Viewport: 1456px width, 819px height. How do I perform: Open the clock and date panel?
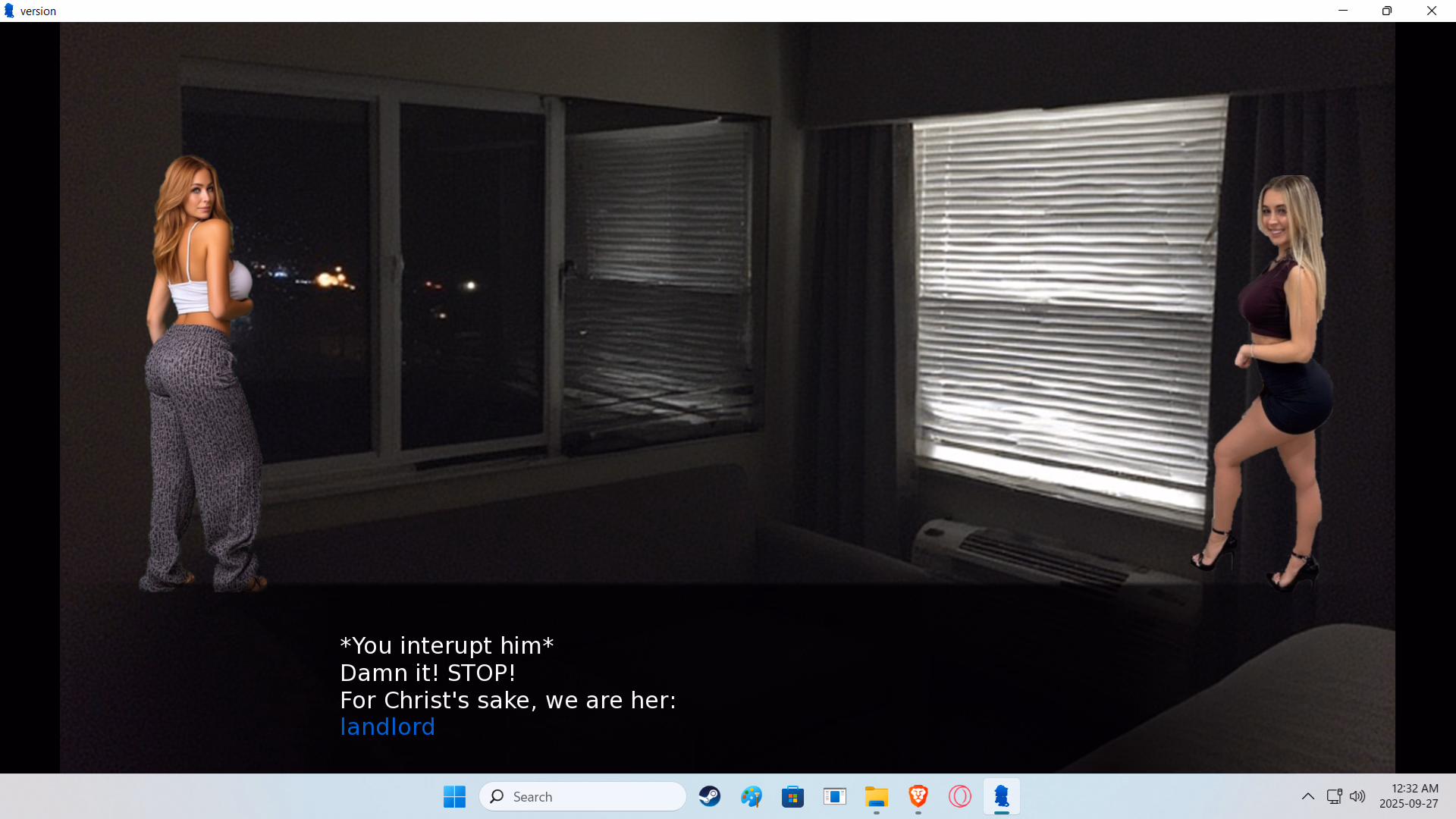pos(1408,796)
